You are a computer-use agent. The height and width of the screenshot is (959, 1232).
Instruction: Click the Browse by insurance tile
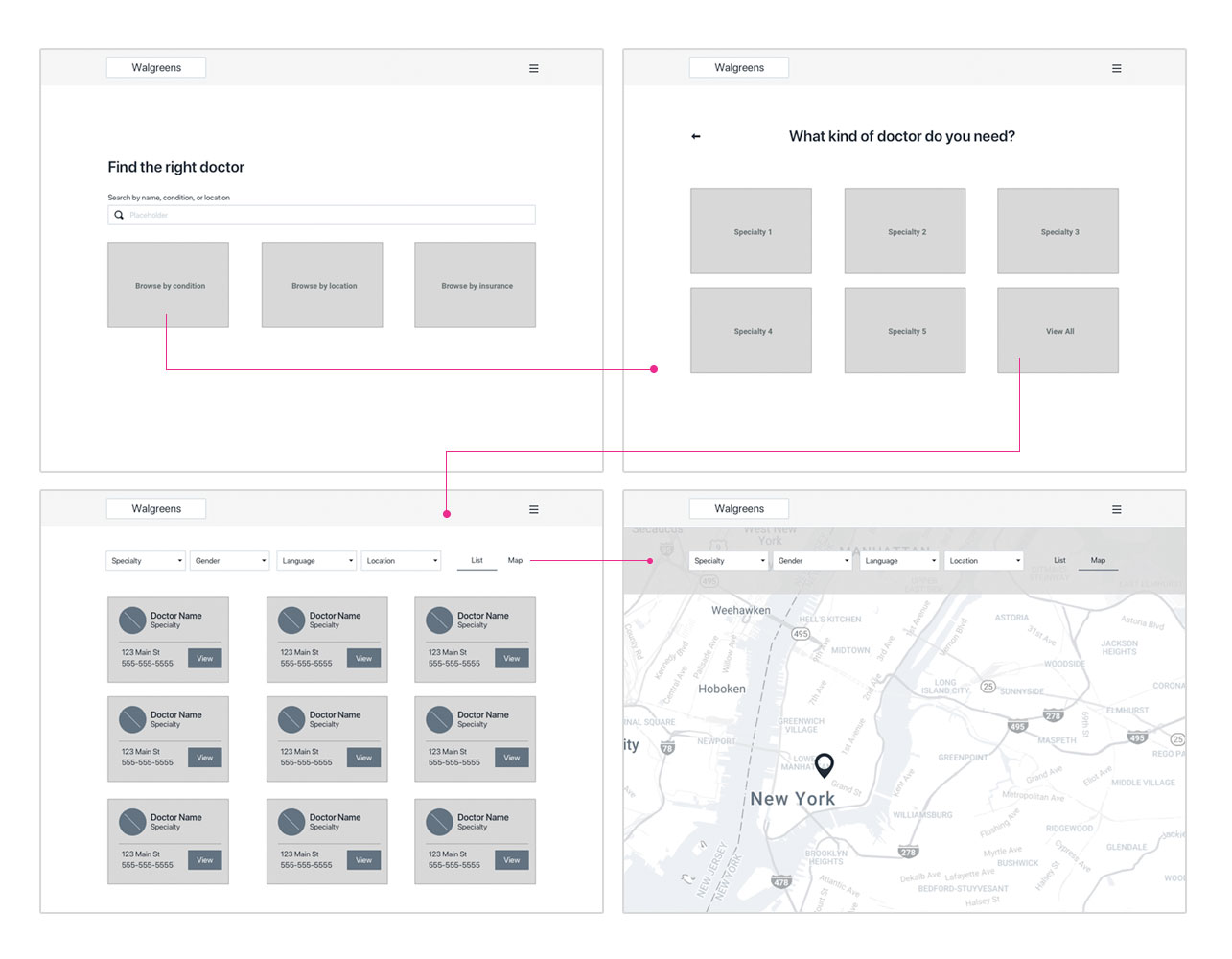pos(476,285)
